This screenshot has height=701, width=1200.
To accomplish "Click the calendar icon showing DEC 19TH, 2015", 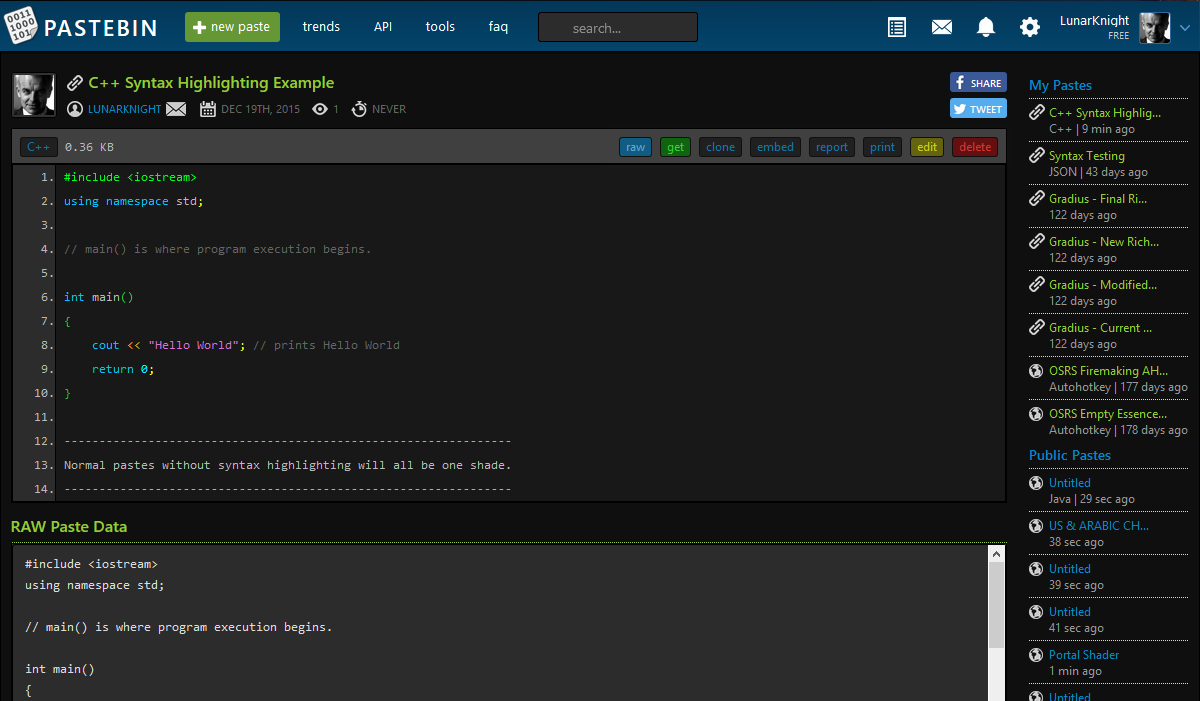I will [x=207, y=109].
